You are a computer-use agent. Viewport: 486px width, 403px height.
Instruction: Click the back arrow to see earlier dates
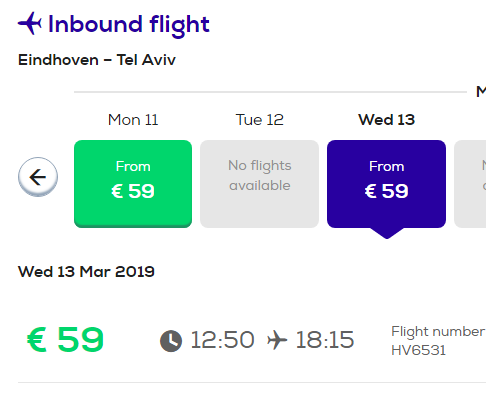pyautogui.click(x=38, y=177)
